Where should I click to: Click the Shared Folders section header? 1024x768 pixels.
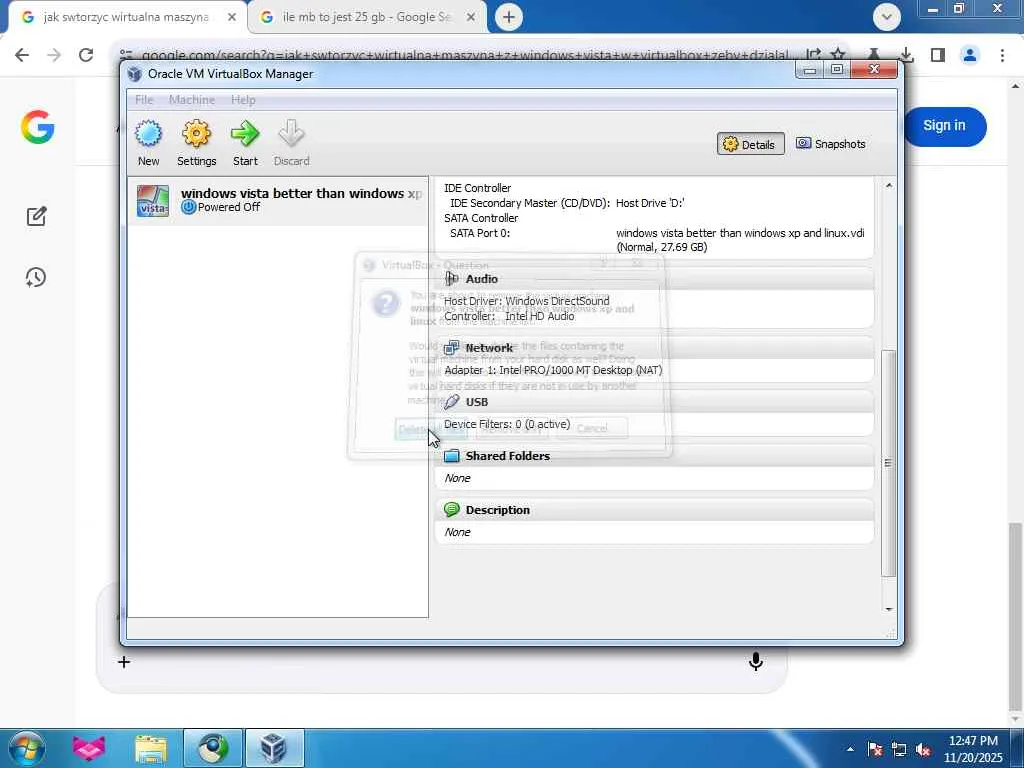point(654,456)
